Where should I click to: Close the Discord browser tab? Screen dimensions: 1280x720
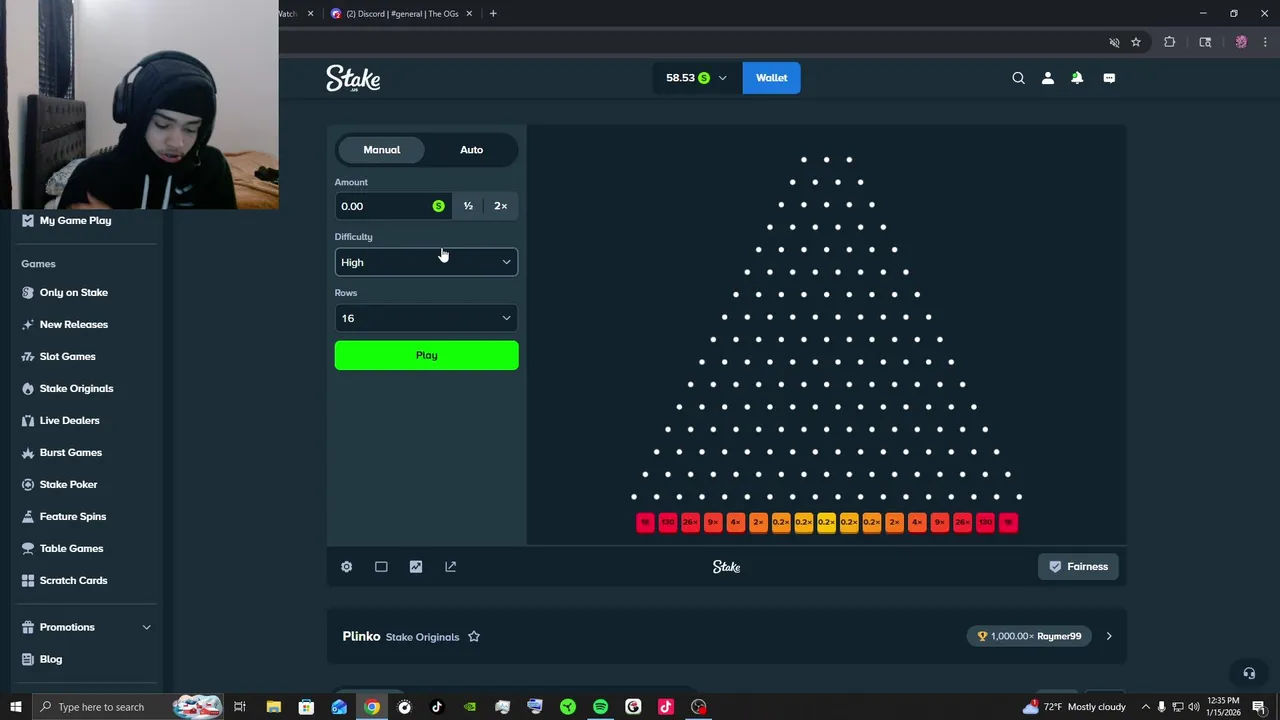tap(469, 14)
